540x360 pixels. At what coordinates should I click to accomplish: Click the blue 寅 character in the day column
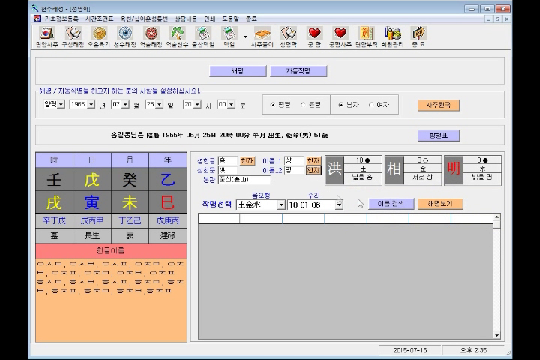pos(92,202)
